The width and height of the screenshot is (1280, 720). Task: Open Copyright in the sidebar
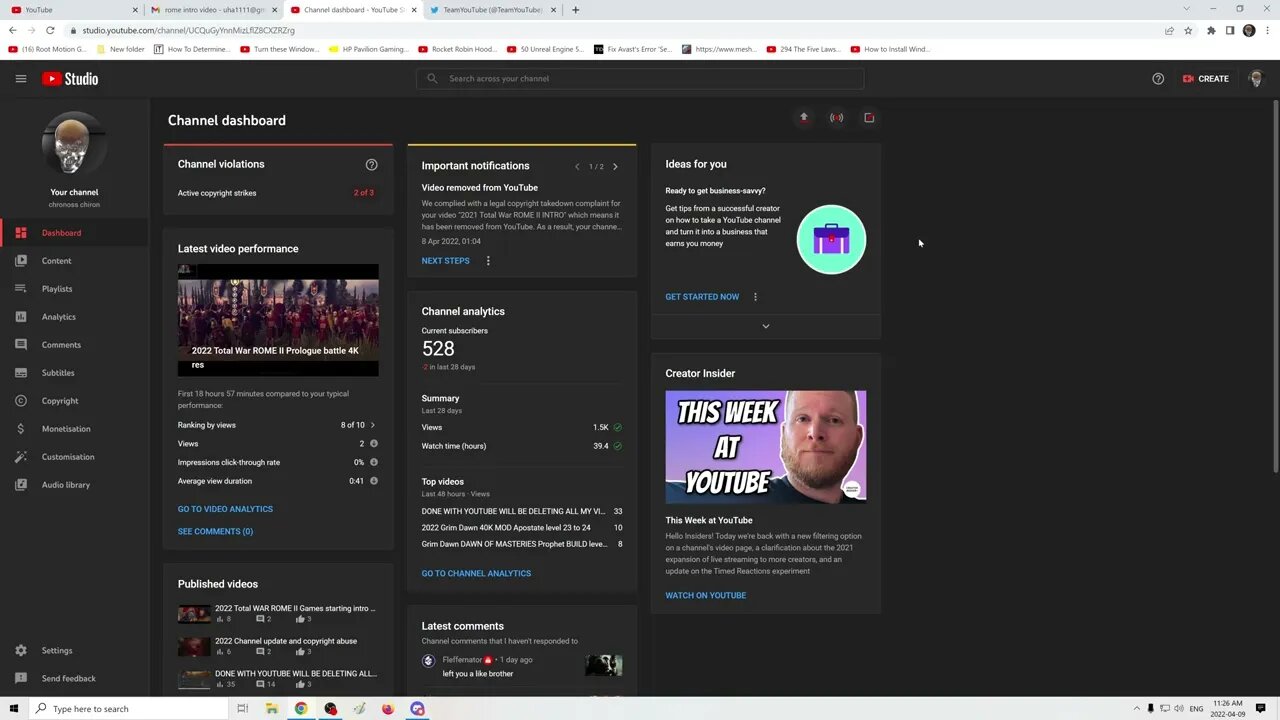point(75,401)
